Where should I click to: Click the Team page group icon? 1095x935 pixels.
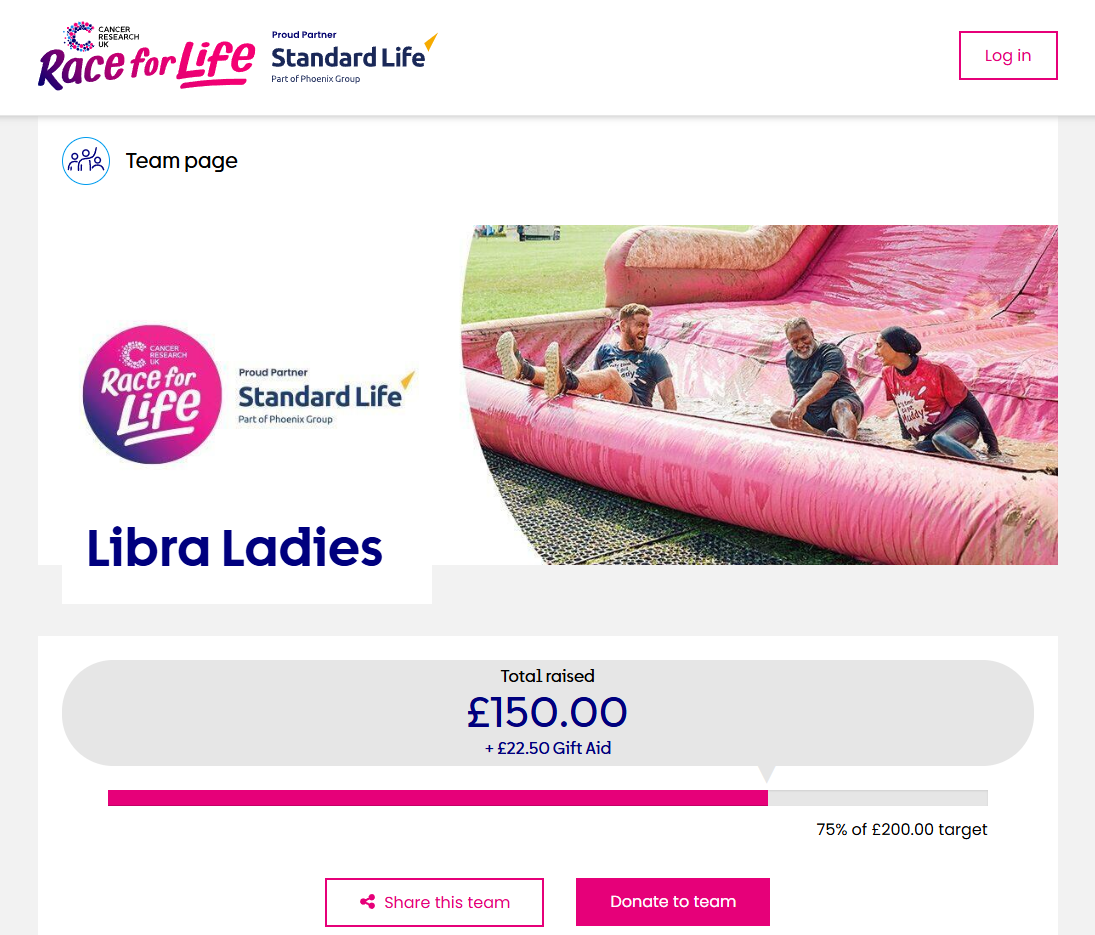click(x=86, y=161)
